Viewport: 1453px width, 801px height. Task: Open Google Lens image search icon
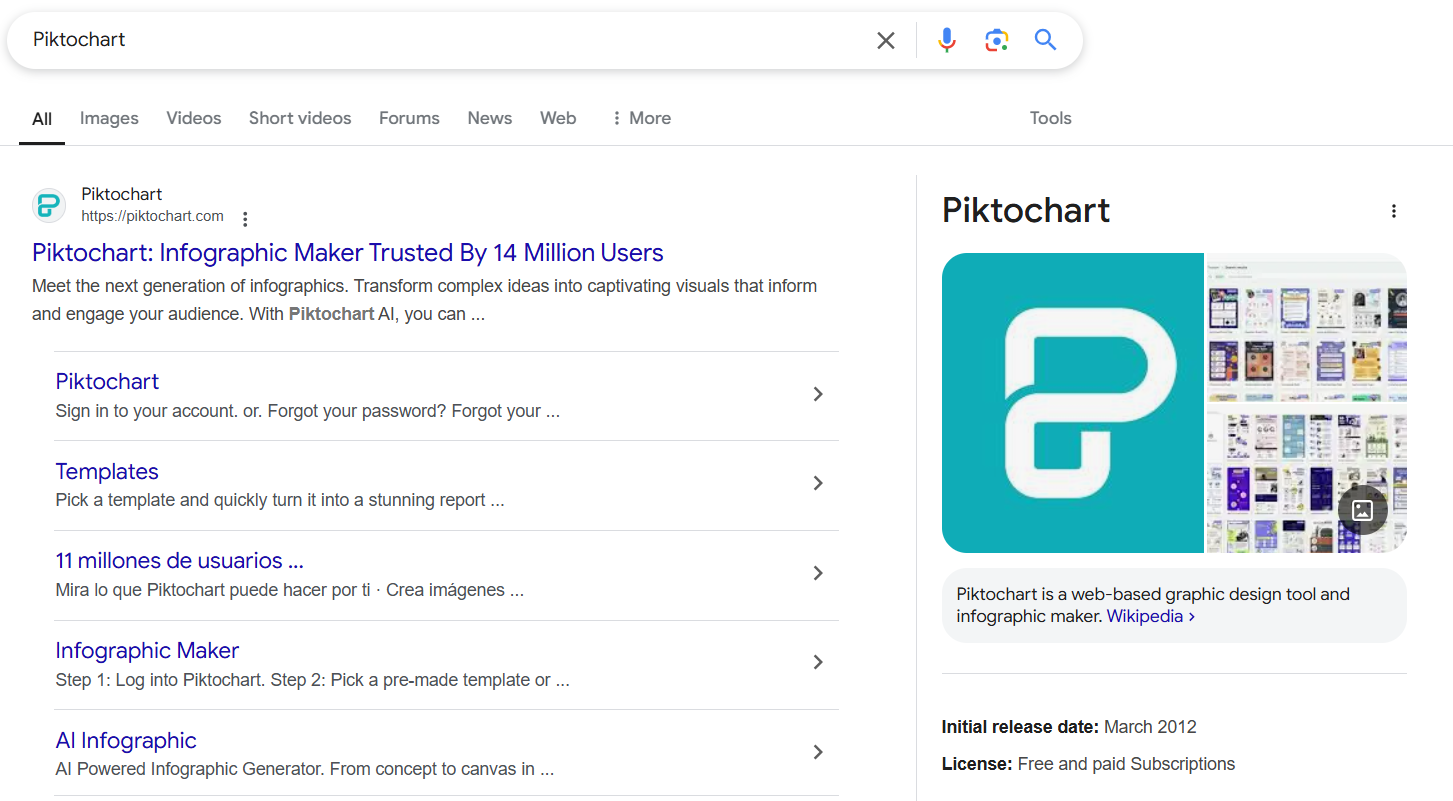tap(996, 40)
